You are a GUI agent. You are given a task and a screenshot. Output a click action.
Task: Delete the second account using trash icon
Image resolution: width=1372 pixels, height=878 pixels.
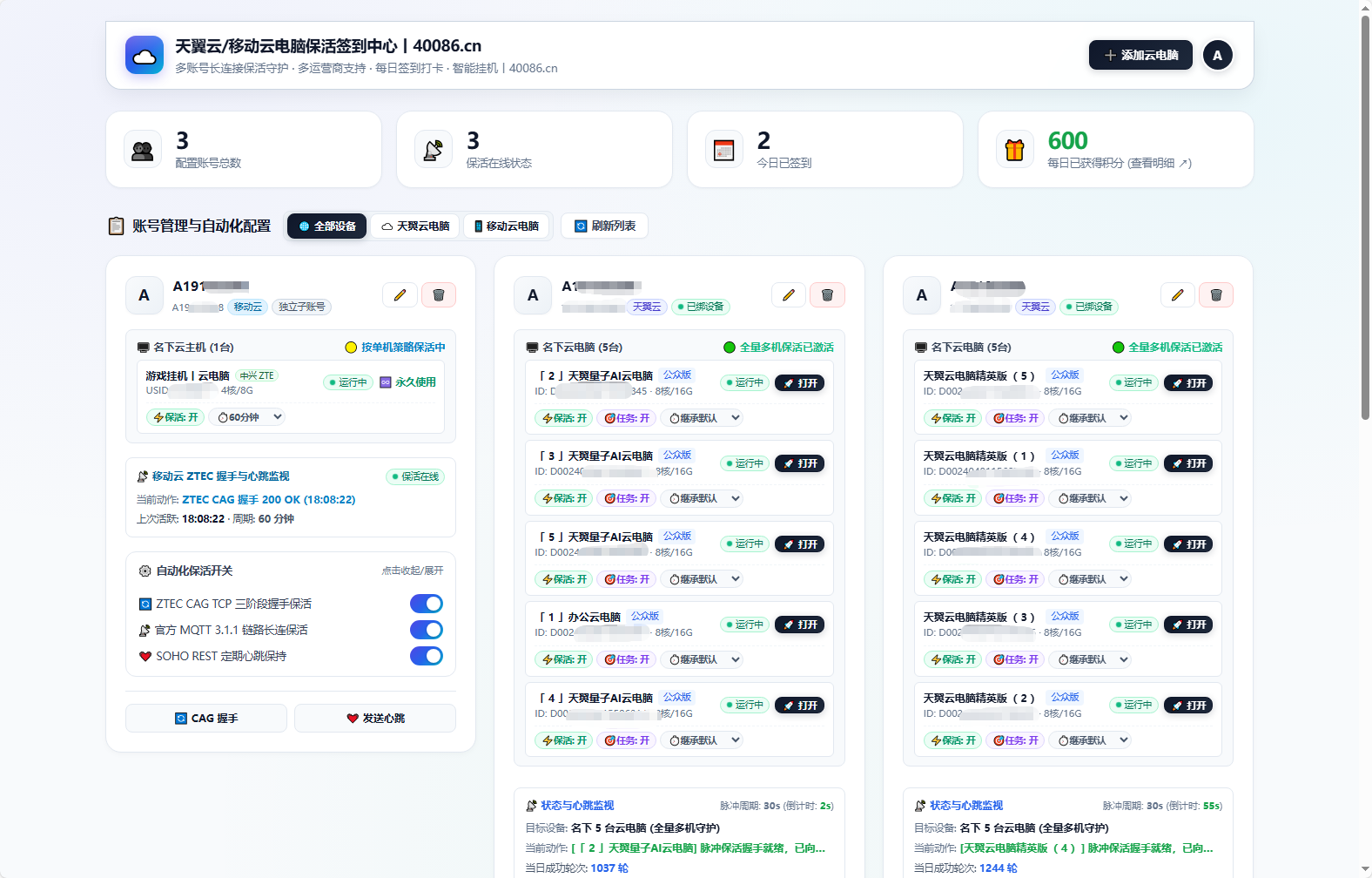tap(827, 295)
